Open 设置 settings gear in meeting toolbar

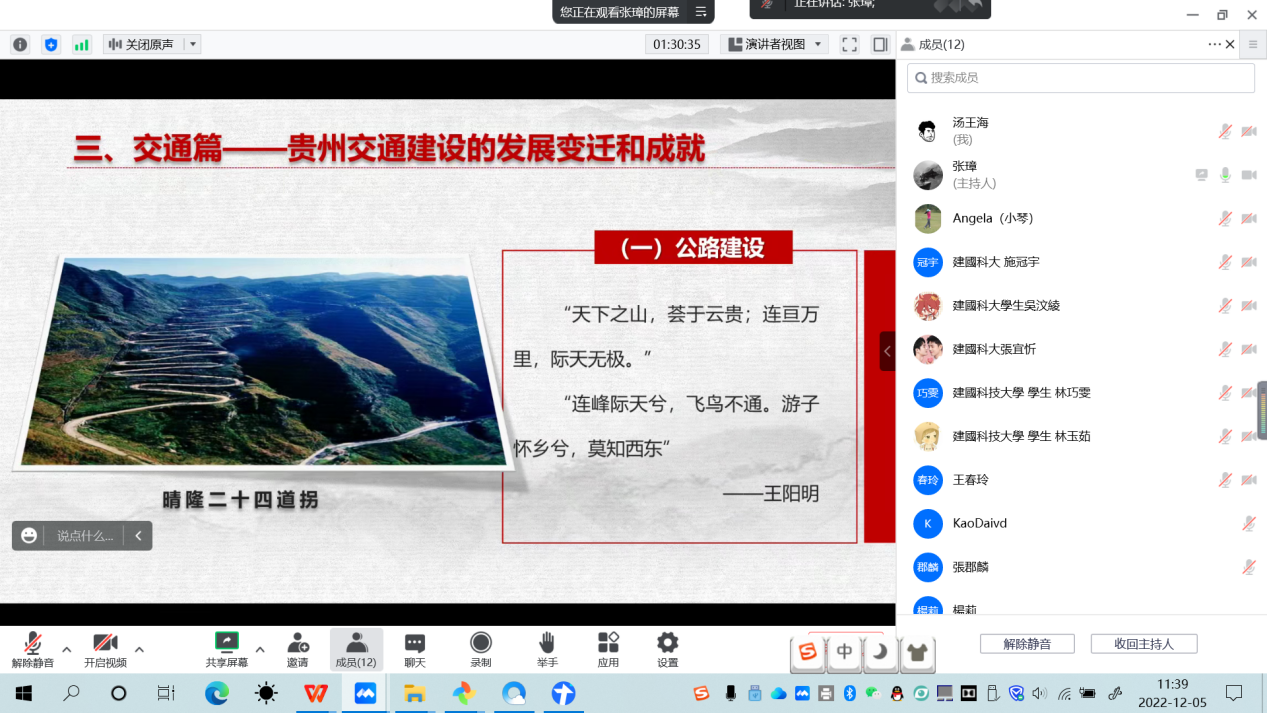(667, 648)
